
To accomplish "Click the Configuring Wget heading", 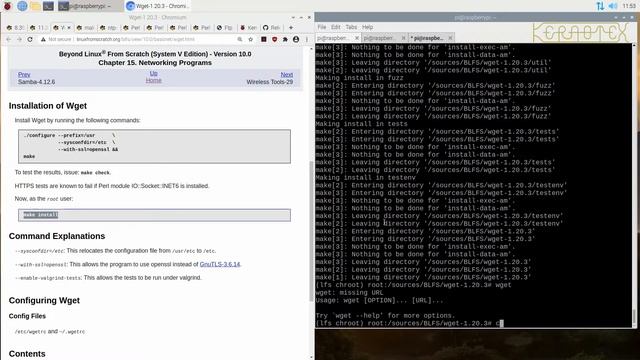I will pos(44,300).
